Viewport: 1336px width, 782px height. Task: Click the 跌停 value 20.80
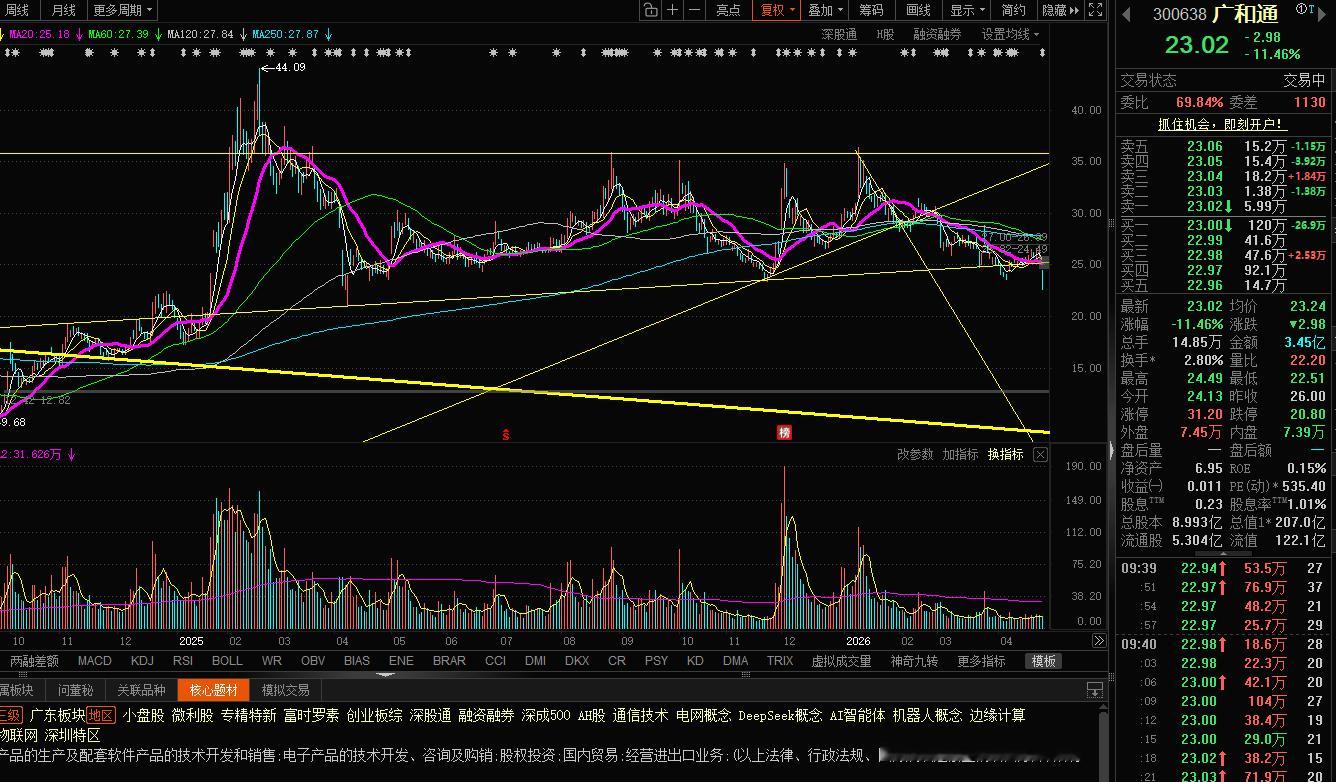tap(1306, 414)
